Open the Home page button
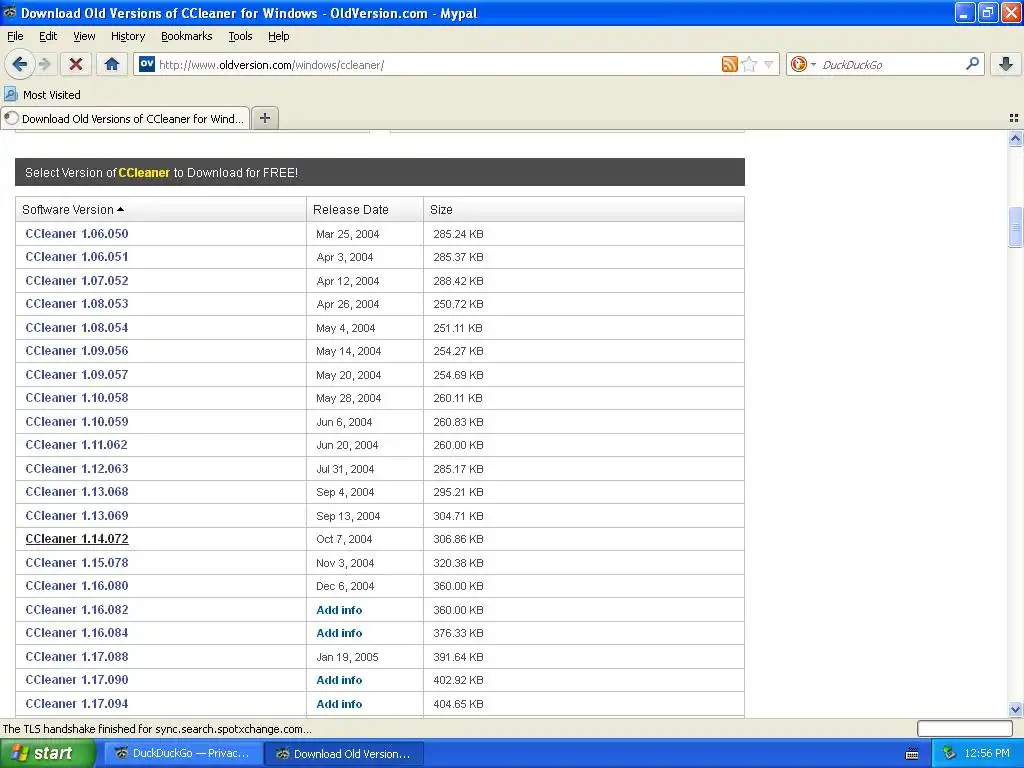This screenshot has height=768, width=1024. tap(112, 64)
